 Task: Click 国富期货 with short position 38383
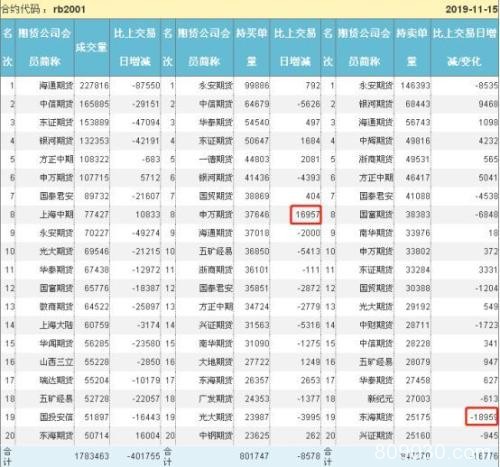pyautogui.click(x=376, y=214)
